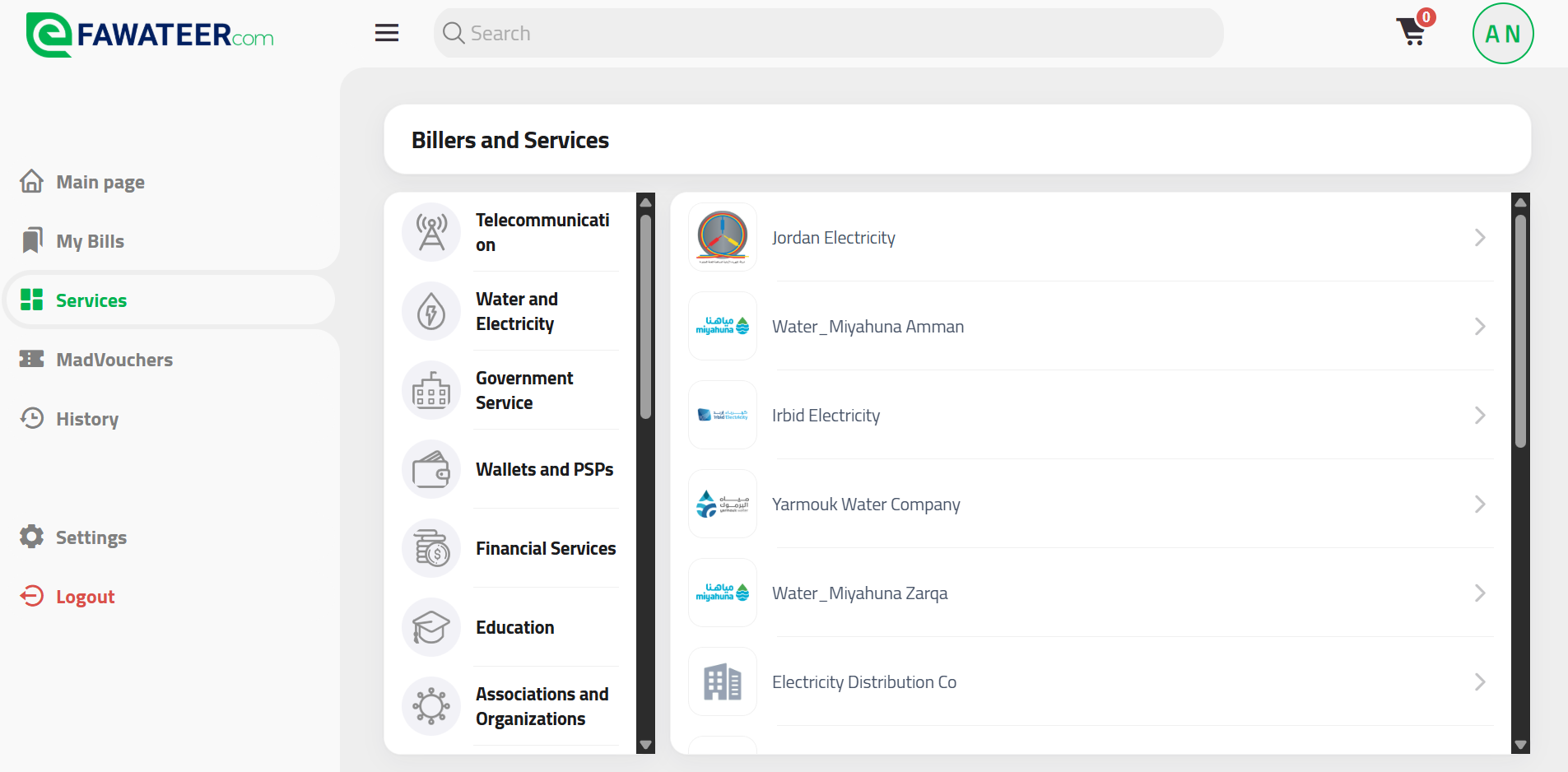
Task: Expand the Irbid Electricity chevron
Action: [x=1480, y=416]
